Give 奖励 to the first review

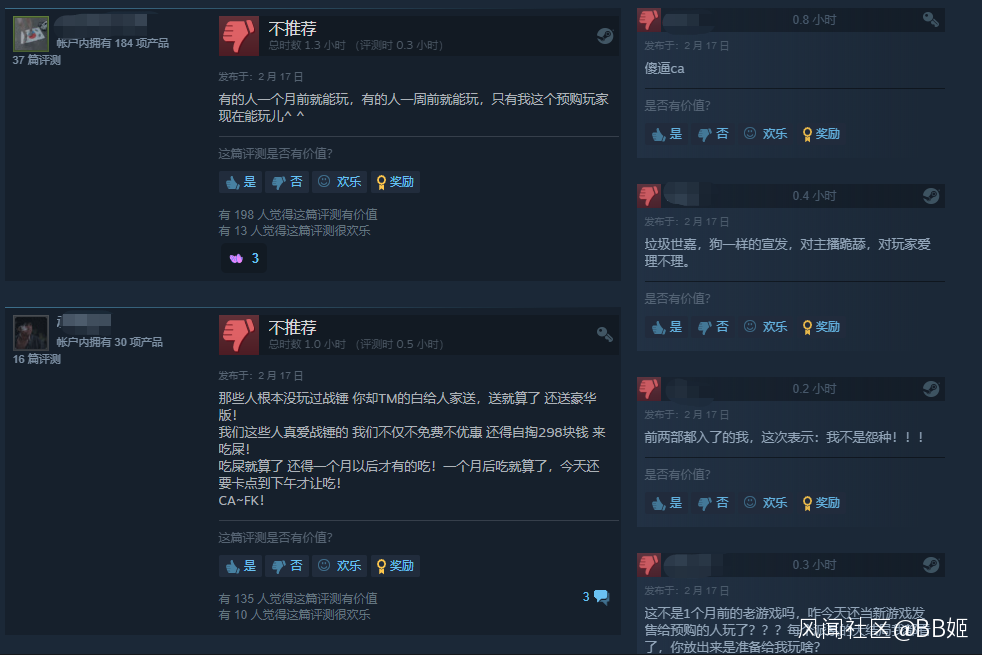tap(395, 182)
